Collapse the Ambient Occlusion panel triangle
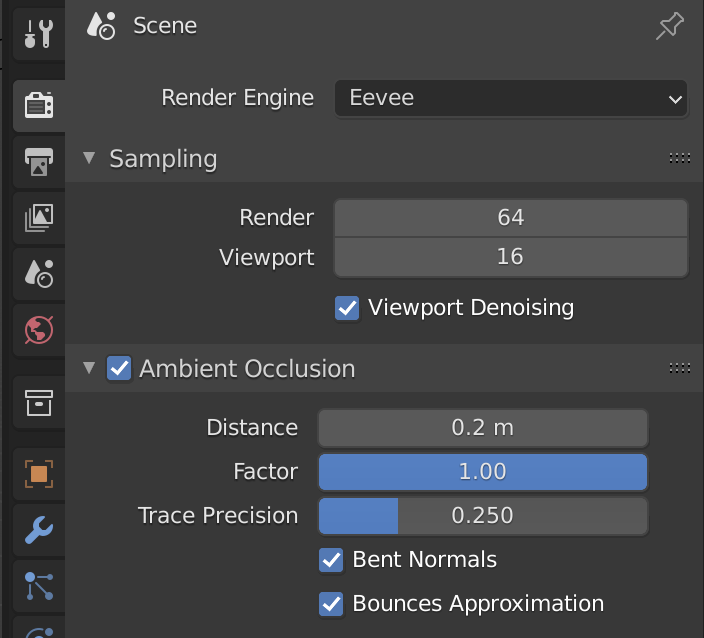Image resolution: width=704 pixels, height=638 pixels. [89, 368]
